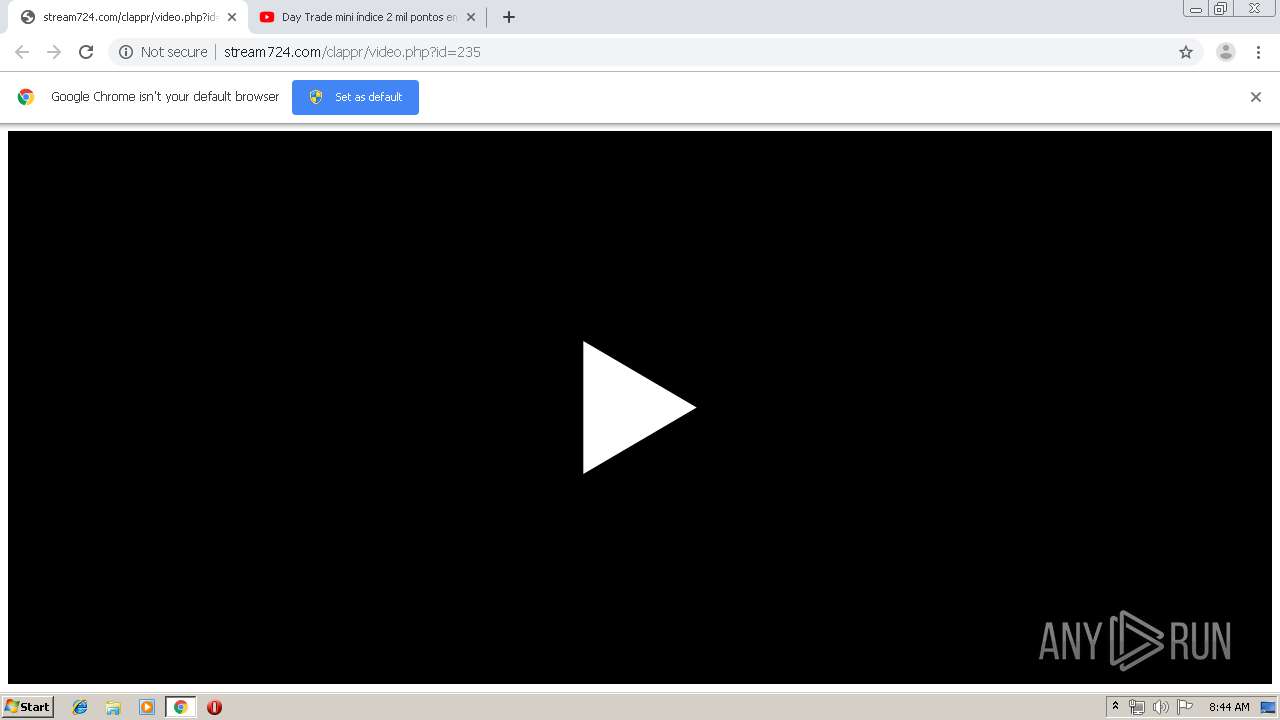Show hidden system tray icons
The width and height of the screenshot is (1280, 720).
(x=1116, y=707)
